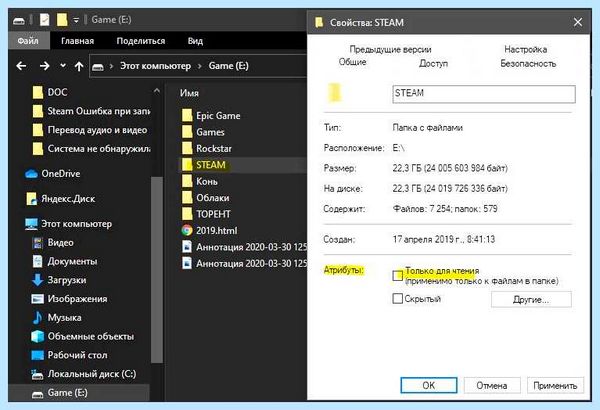Viewport: 600px width, 410px height.
Task: Select Конь folder
Action: (x=199, y=181)
